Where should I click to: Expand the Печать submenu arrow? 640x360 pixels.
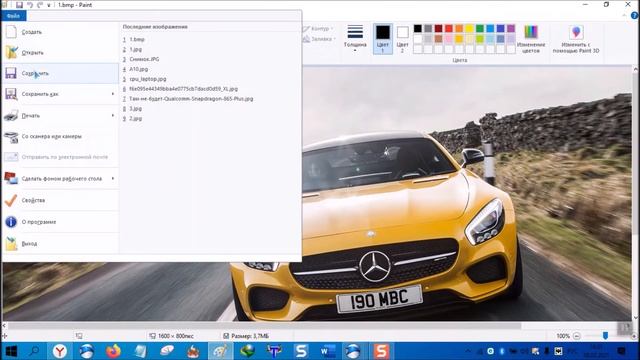113,116
